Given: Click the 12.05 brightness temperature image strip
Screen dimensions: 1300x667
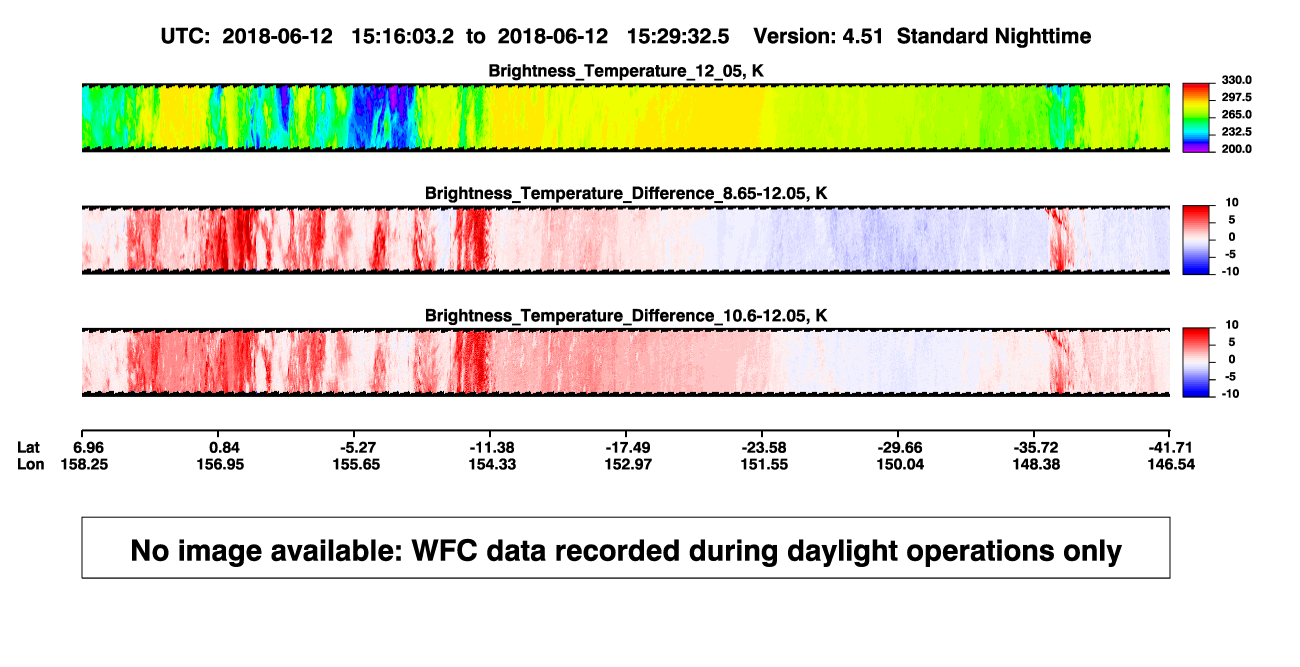Looking at the screenshot, I should 625,117.
